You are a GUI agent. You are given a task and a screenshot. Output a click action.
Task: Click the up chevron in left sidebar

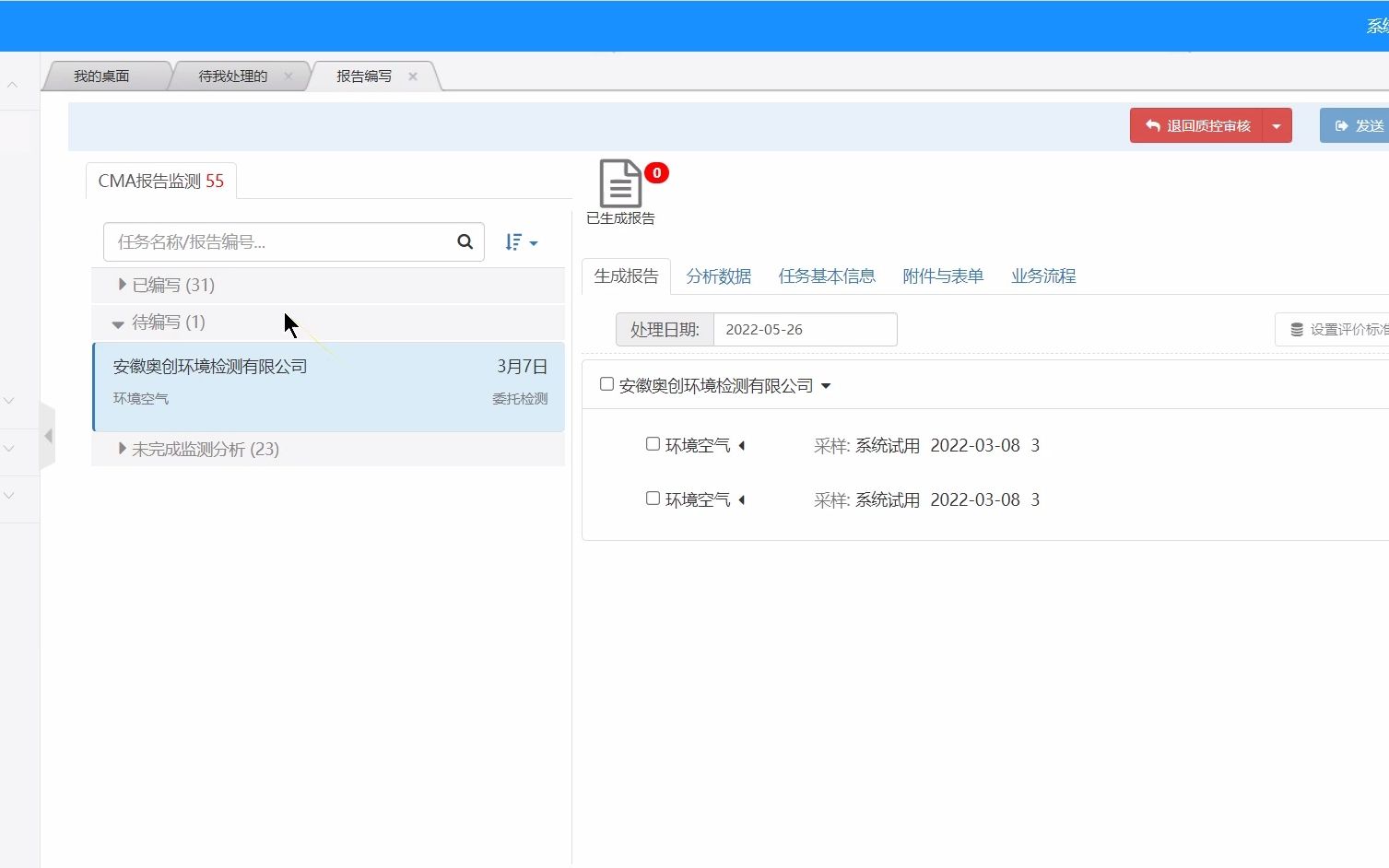(x=12, y=85)
